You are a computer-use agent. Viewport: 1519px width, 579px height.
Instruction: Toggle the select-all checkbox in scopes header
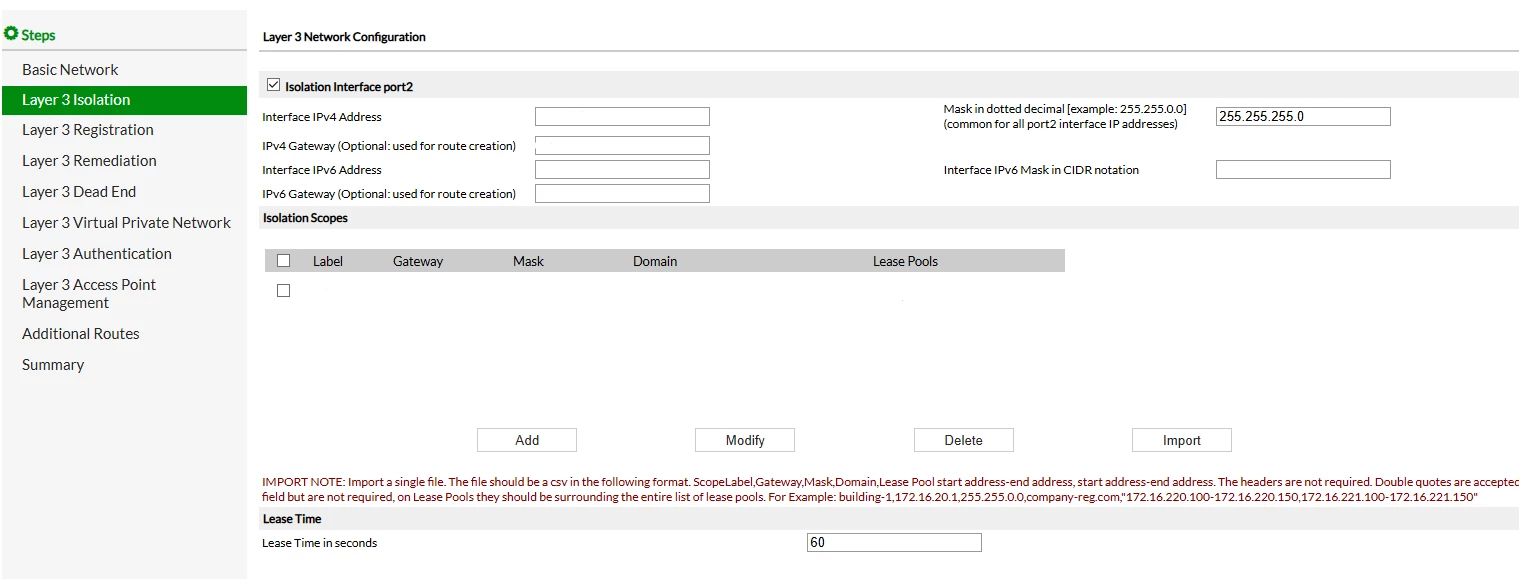coord(284,261)
